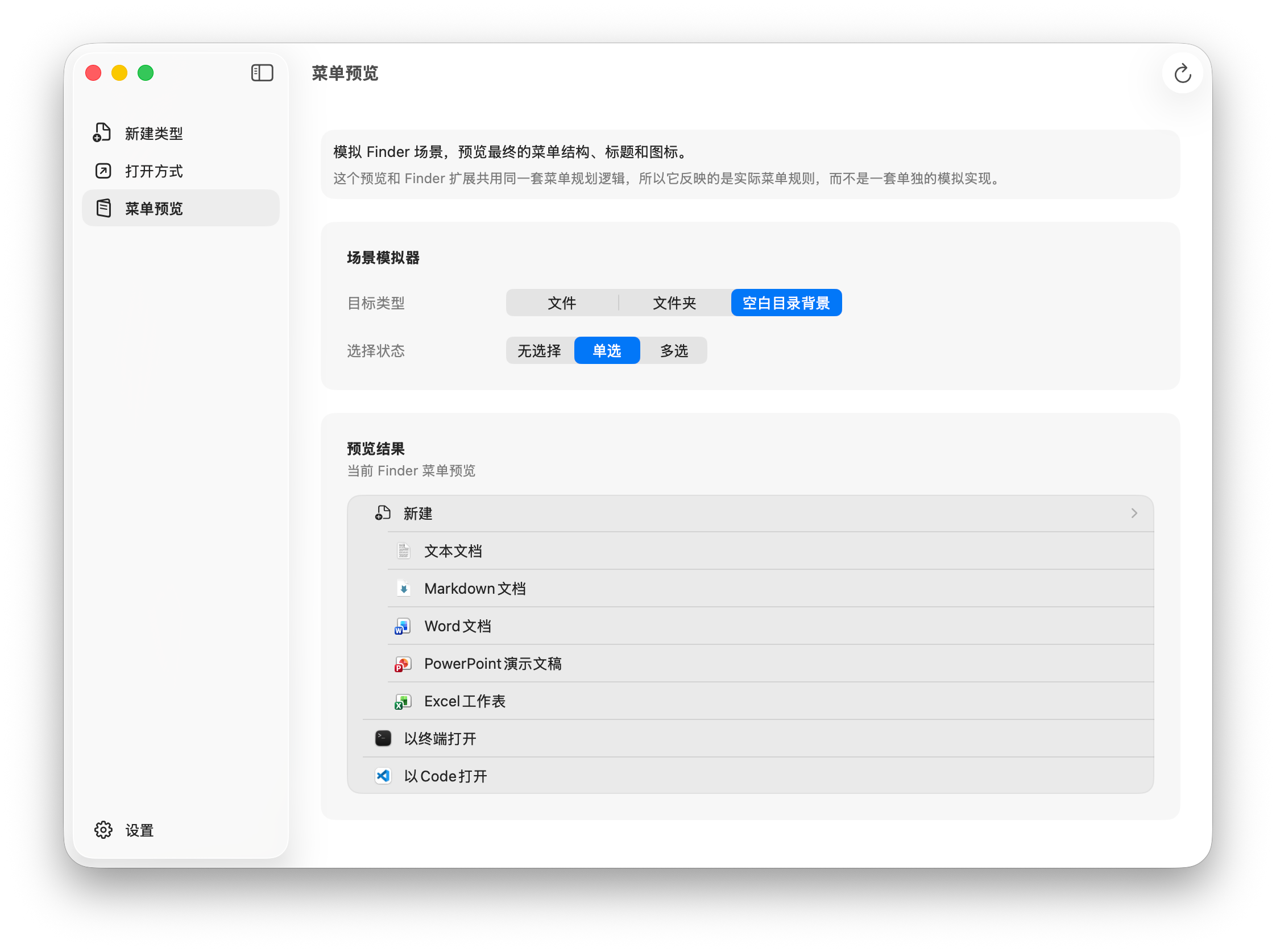Click Word 文档 menu entry text
This screenshot has height=952, width=1276.
click(457, 626)
